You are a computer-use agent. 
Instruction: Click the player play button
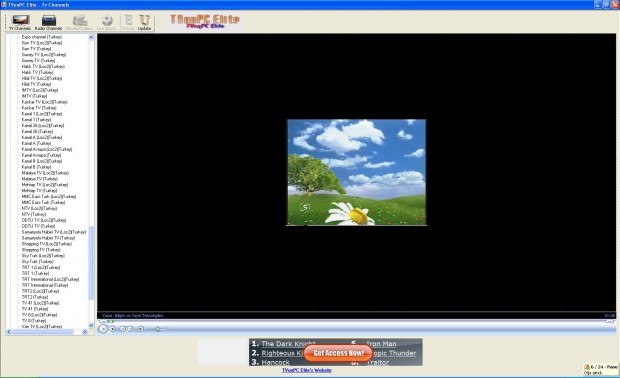[x=103, y=329]
